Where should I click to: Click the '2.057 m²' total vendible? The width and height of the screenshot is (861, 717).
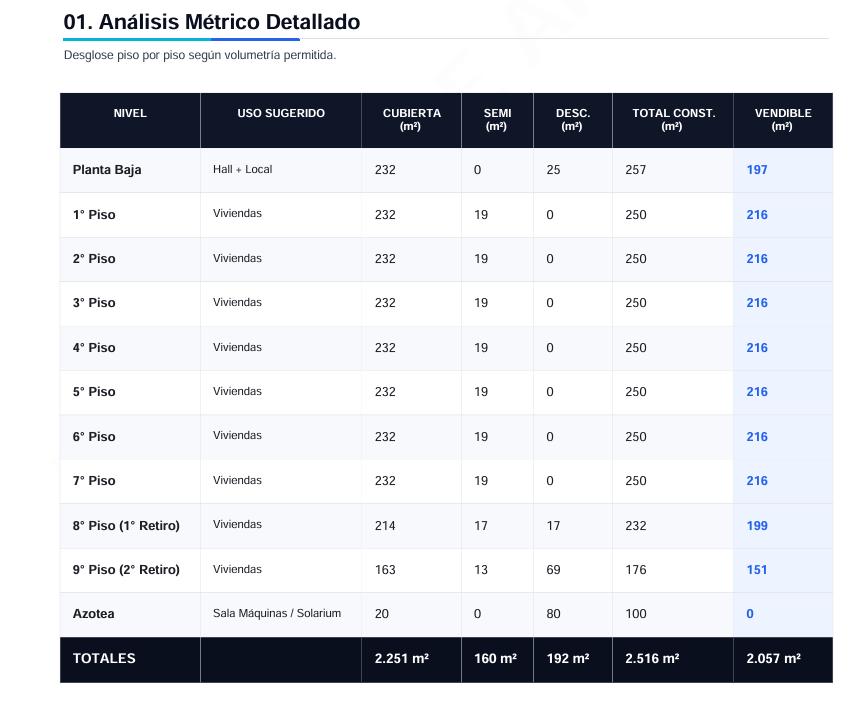[773, 658]
